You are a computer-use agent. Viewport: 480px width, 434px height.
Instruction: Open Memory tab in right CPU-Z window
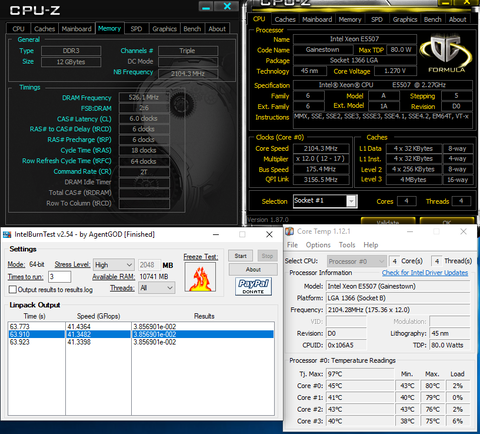coord(350,20)
